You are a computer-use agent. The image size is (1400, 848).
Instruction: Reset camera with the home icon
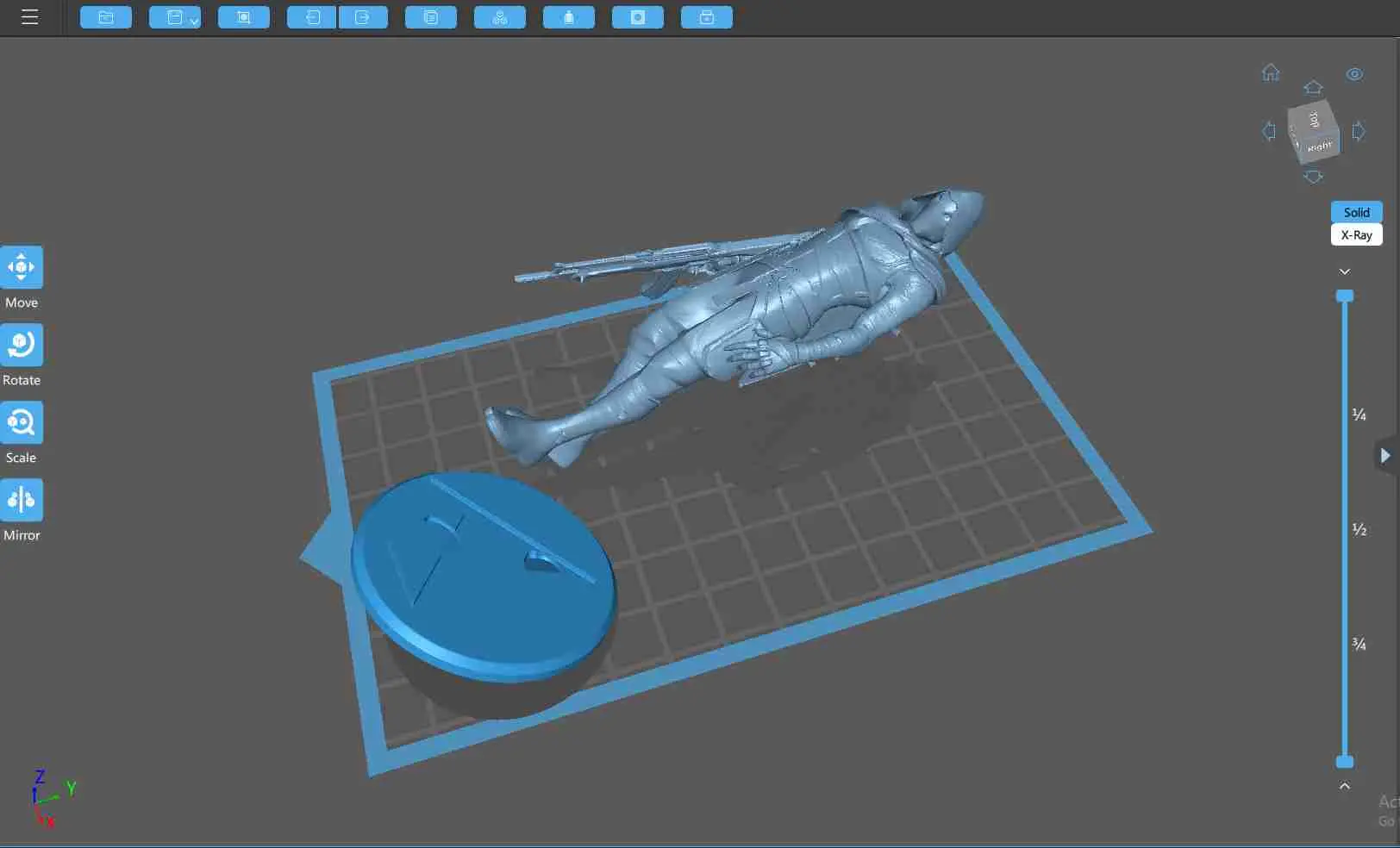coord(1271,72)
